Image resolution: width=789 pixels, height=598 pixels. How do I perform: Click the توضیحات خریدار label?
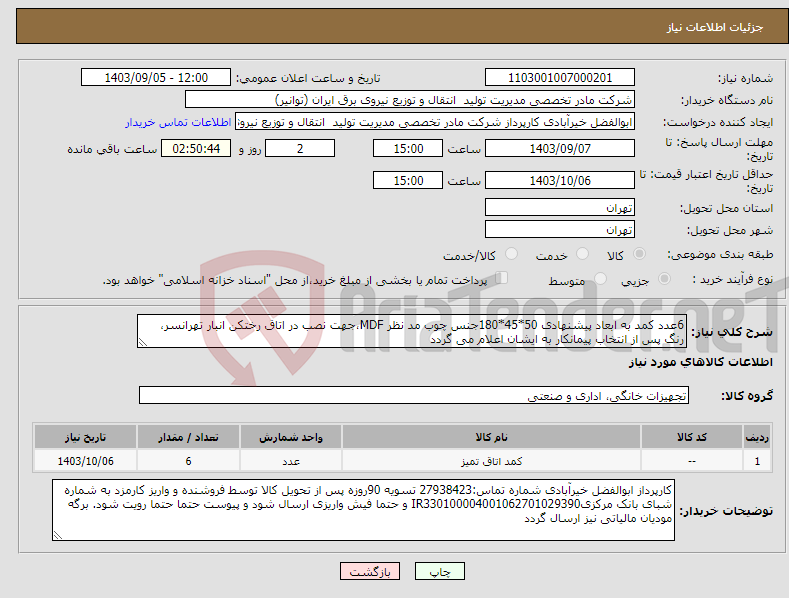726,511
